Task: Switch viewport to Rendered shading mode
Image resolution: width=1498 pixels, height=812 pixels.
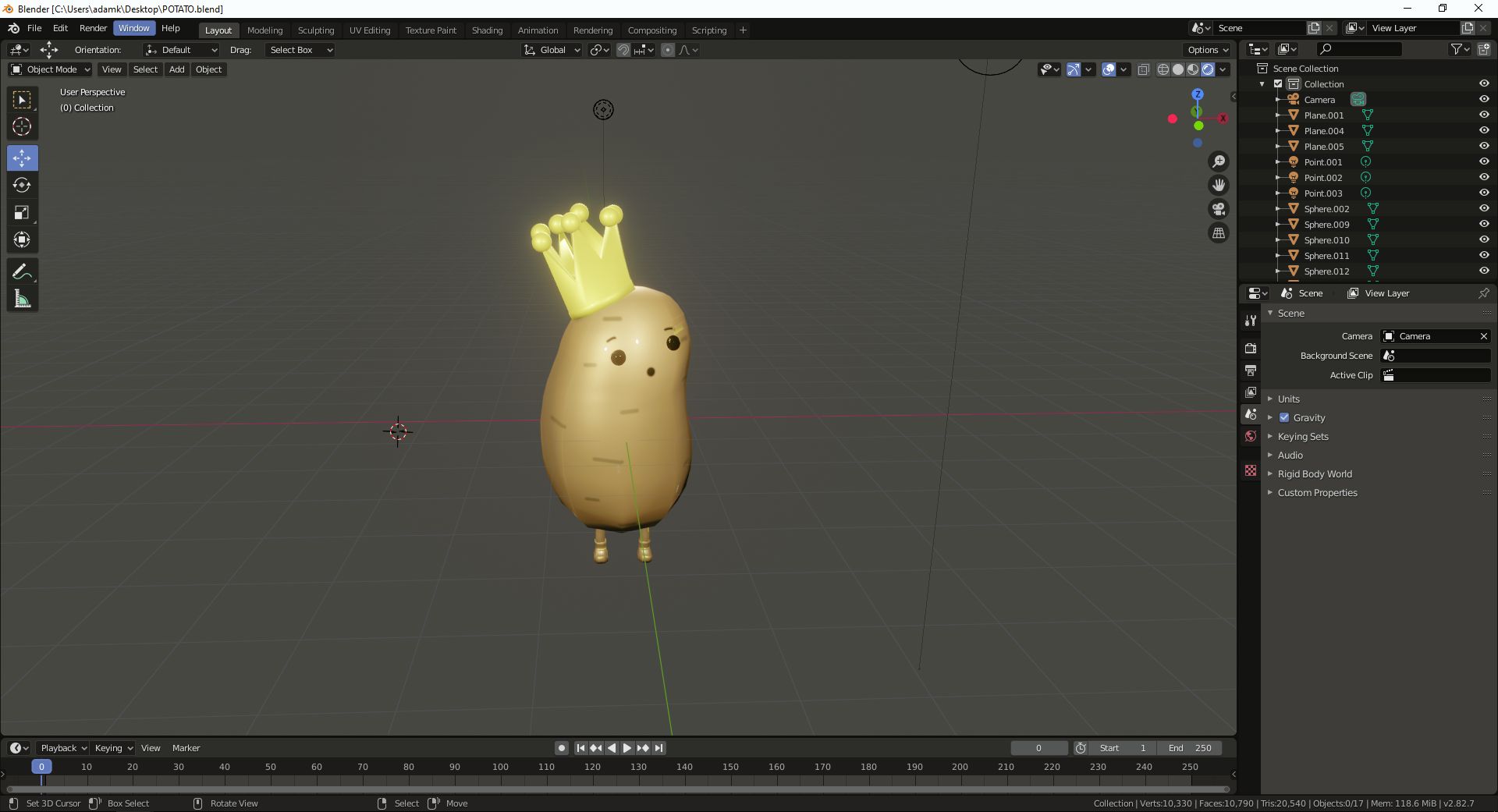Action: tap(1208, 69)
